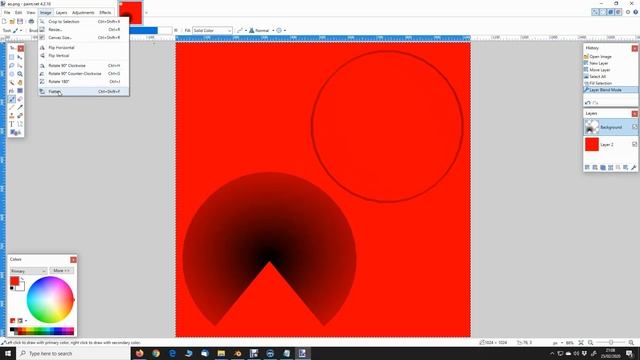Click Type here to search box
Viewport: 640px width, 360px height.
pos(73,353)
